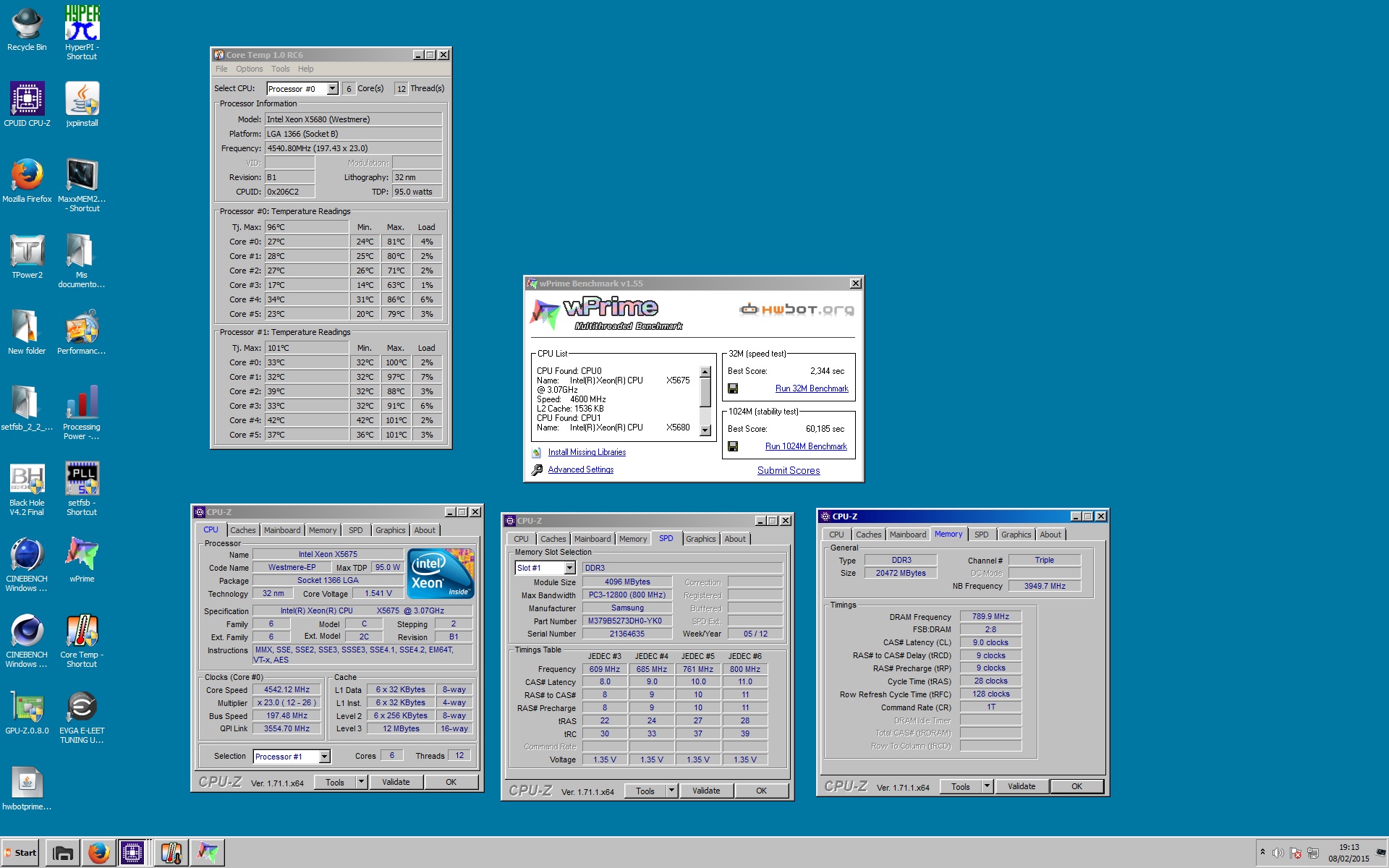Switch to SPD tab in CPU-Z Memory window
Viewport: 1389px width, 868px height.
click(982, 535)
